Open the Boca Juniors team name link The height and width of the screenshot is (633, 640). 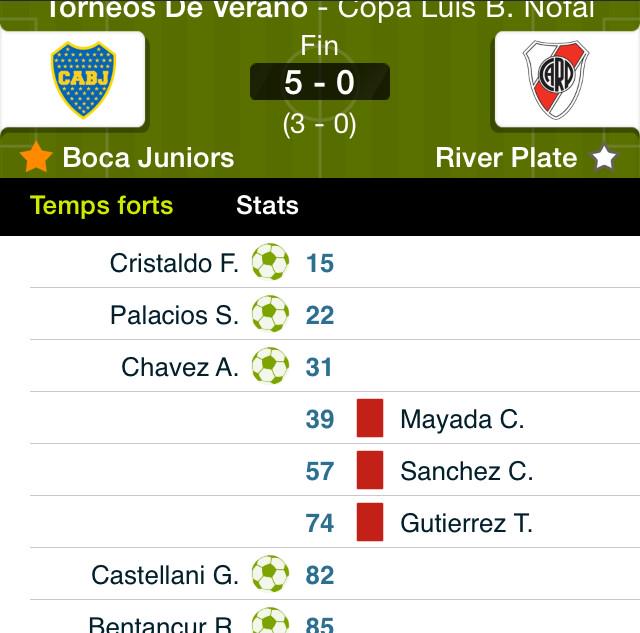[x=148, y=158]
